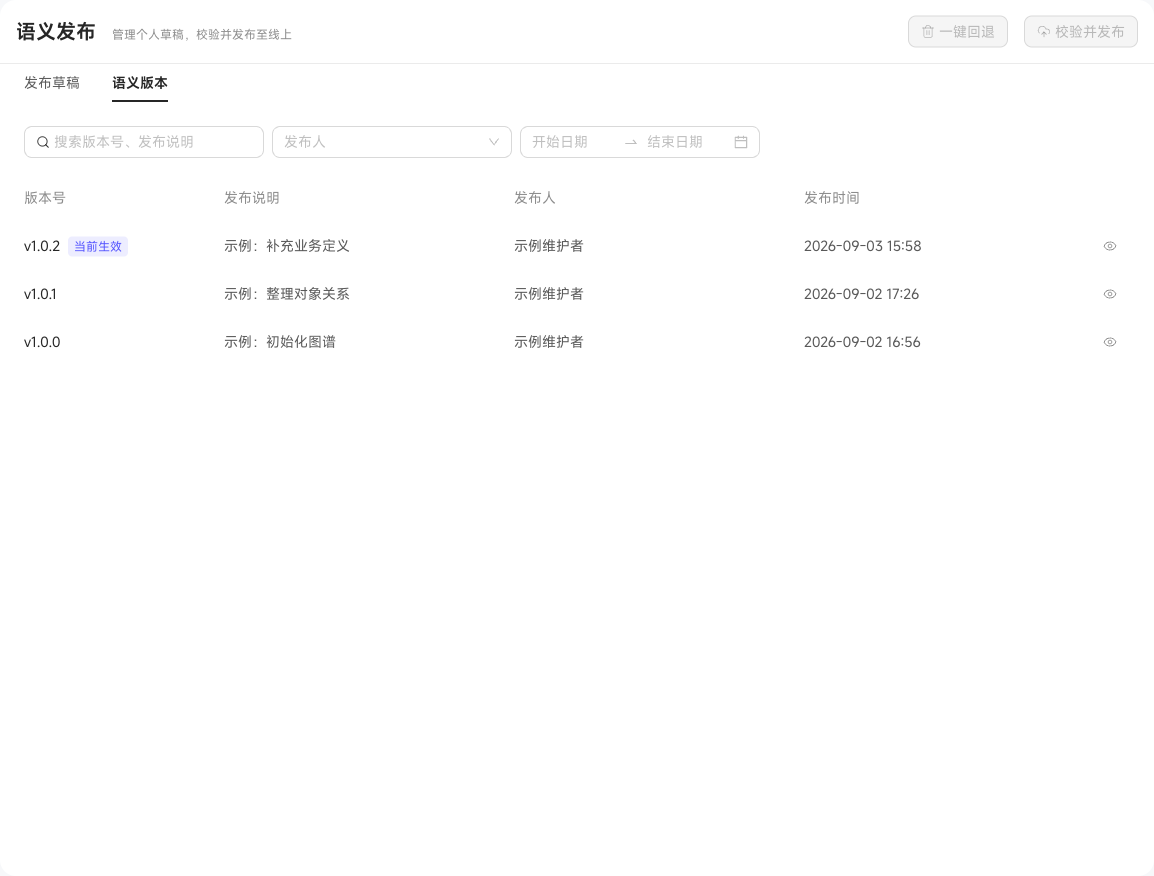Viewport: 1154px width, 876px height.
Task: Click the calendar icon in date range
Action: coord(741,142)
